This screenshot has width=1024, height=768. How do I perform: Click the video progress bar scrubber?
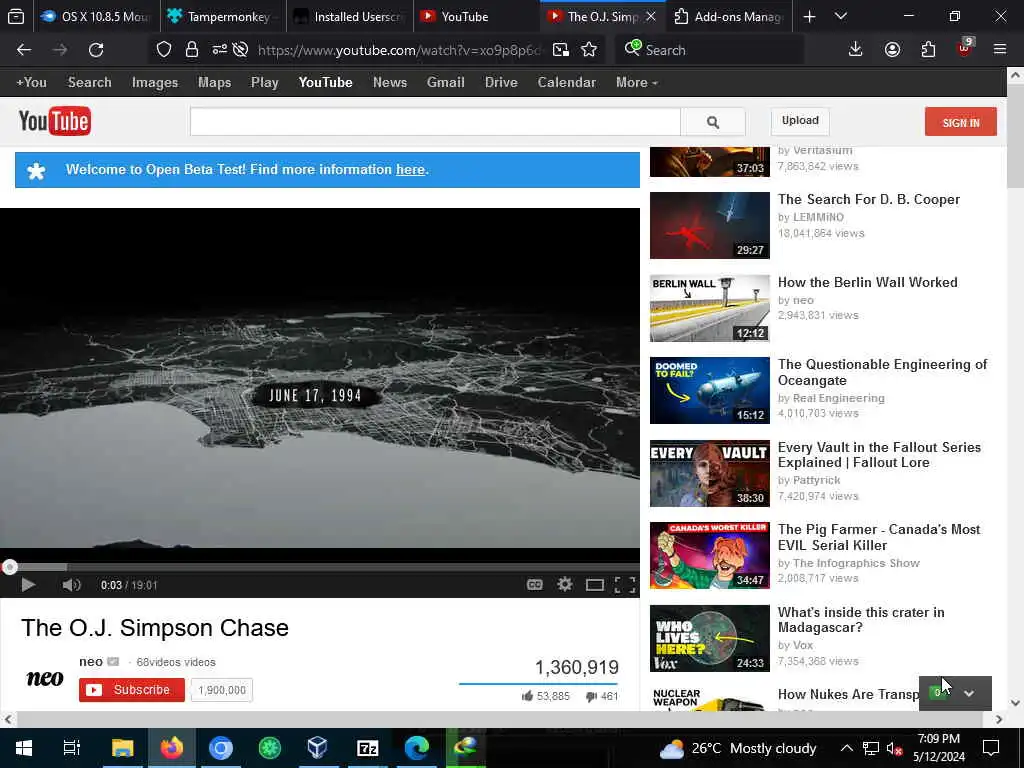[9, 567]
